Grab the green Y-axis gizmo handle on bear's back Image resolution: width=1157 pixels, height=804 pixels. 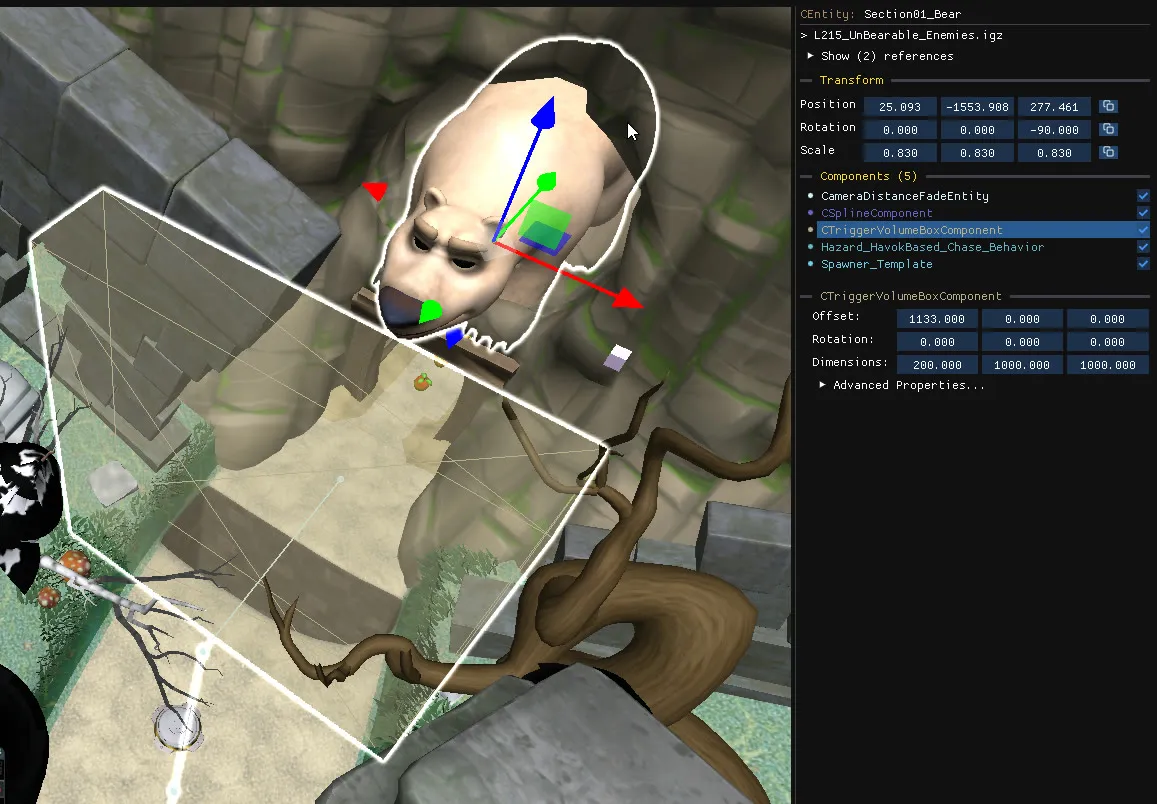tap(547, 181)
